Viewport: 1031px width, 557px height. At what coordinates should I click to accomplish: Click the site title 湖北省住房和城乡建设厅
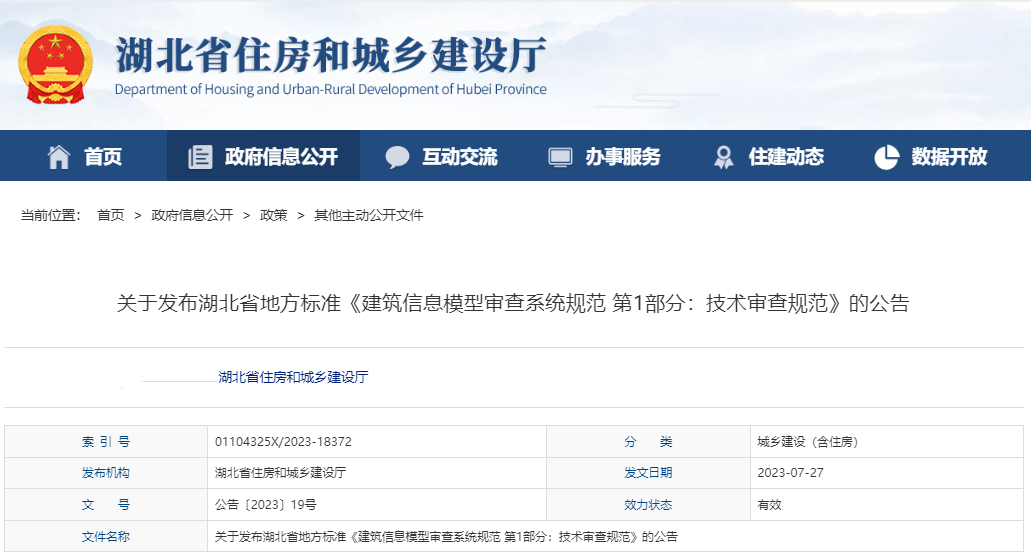click(x=331, y=55)
